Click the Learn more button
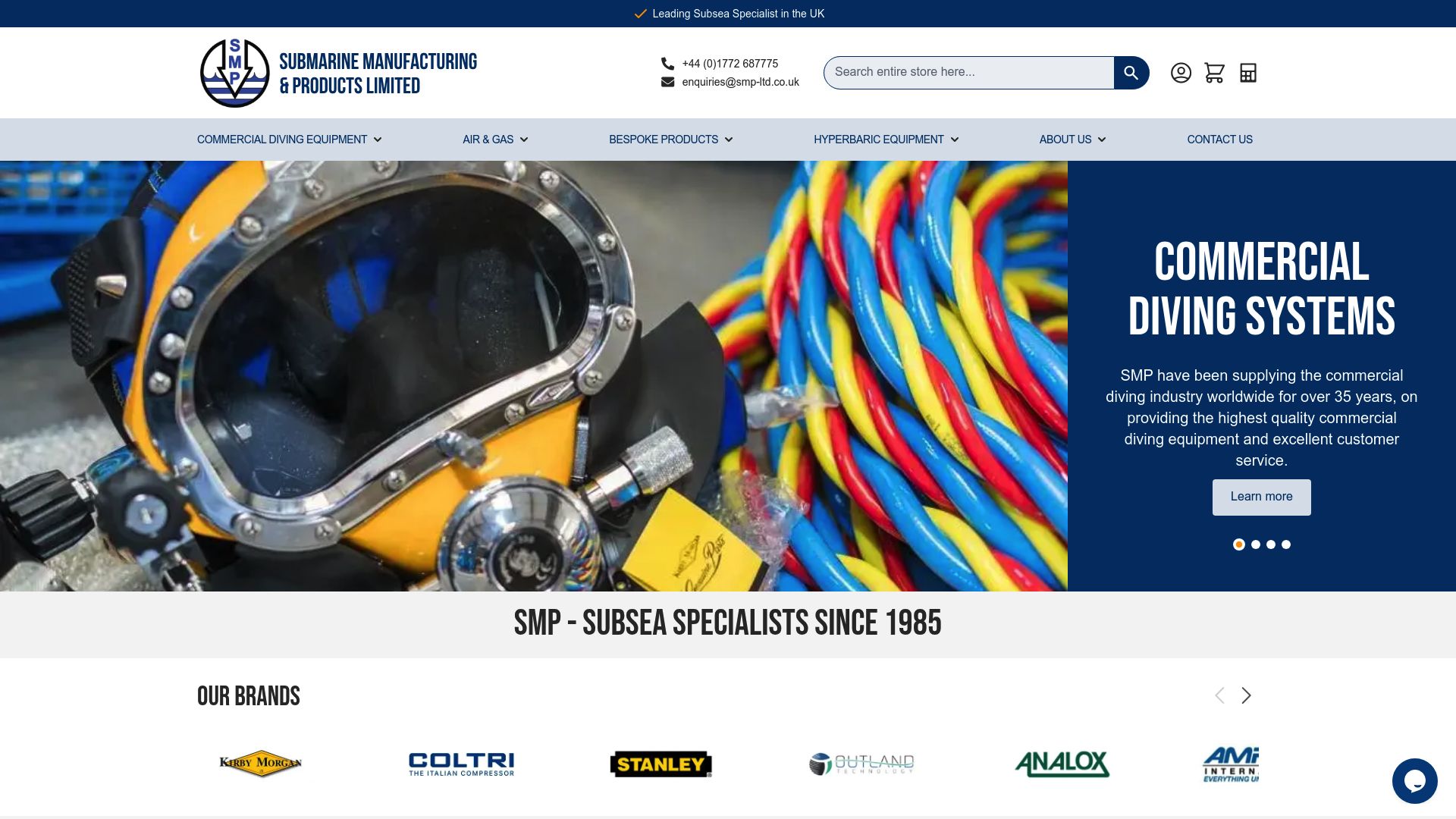This screenshot has height=819, width=1456. coord(1262,497)
